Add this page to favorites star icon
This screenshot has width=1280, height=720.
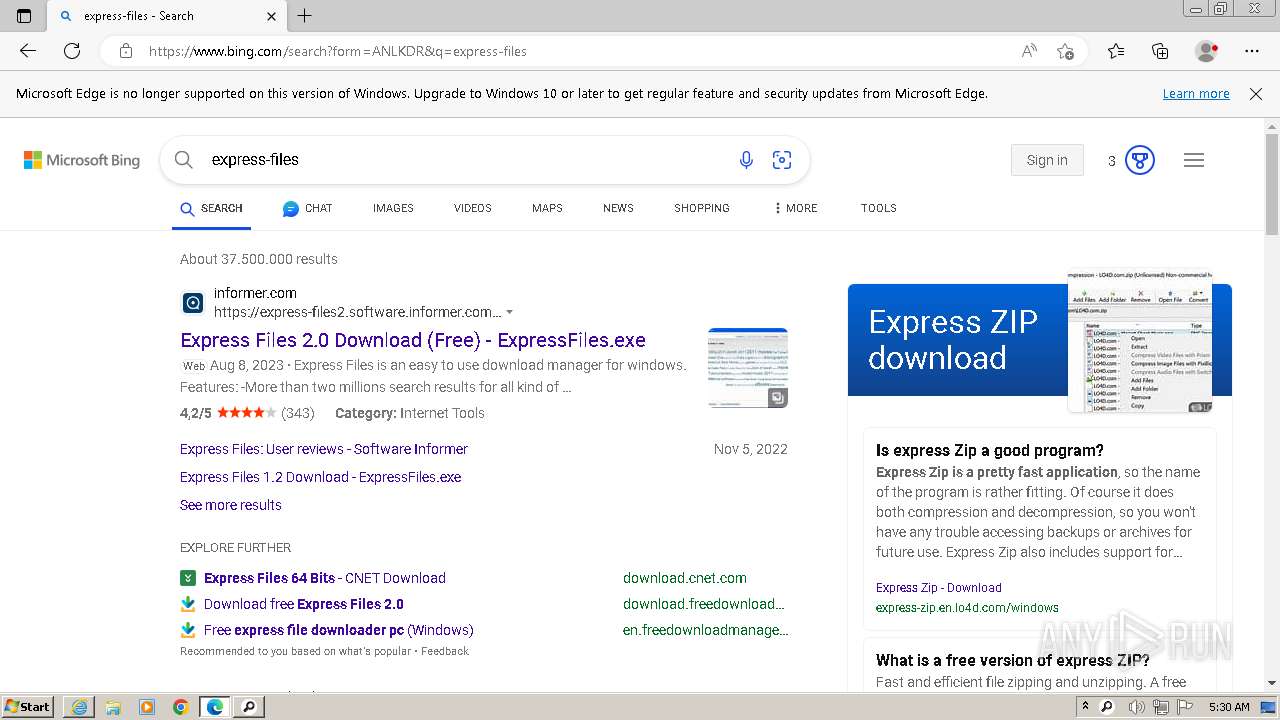tap(1065, 51)
